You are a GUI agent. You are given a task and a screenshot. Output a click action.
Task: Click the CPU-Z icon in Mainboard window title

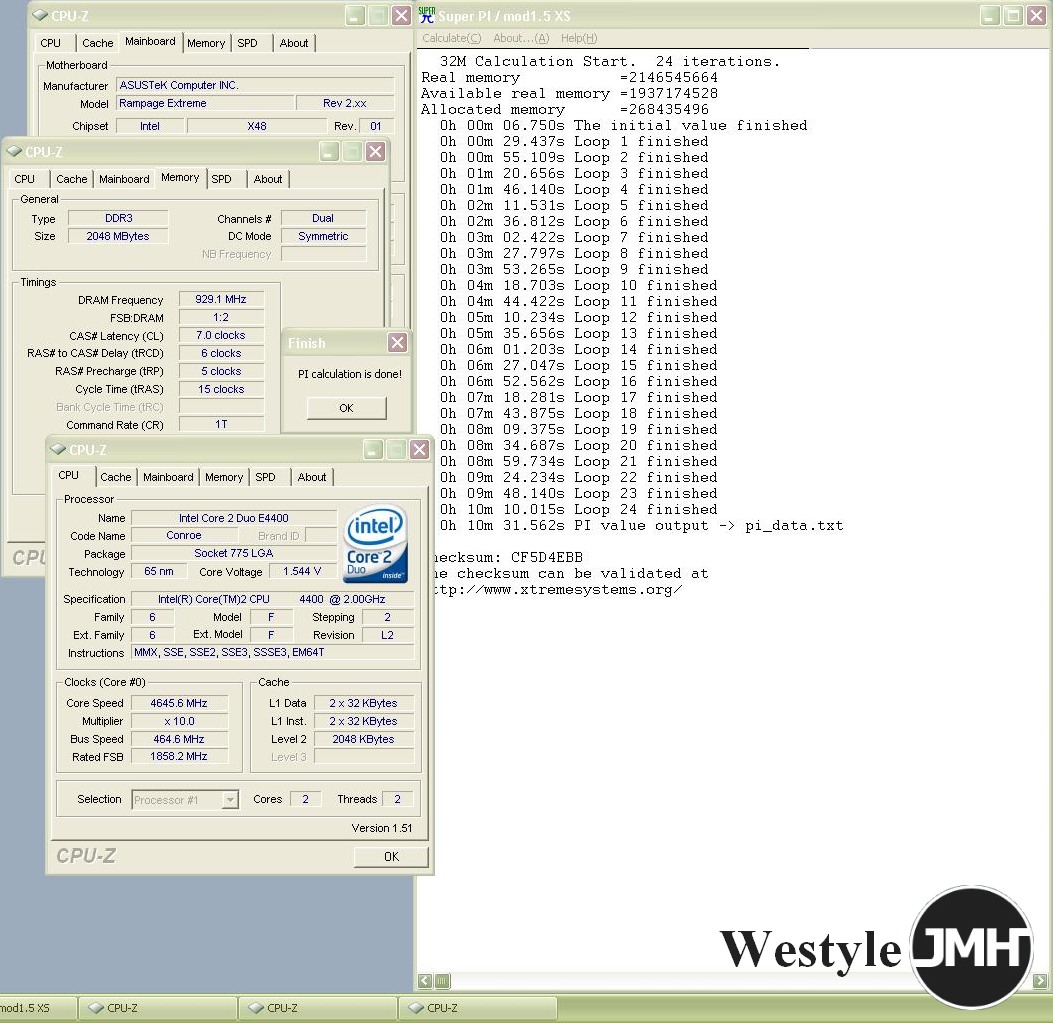40,15
